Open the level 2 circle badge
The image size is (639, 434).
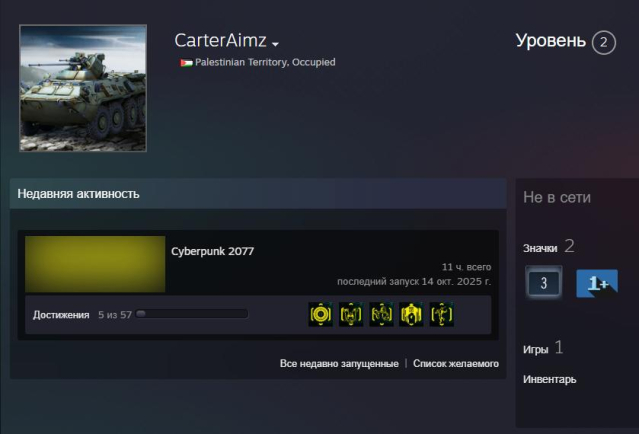(x=604, y=42)
